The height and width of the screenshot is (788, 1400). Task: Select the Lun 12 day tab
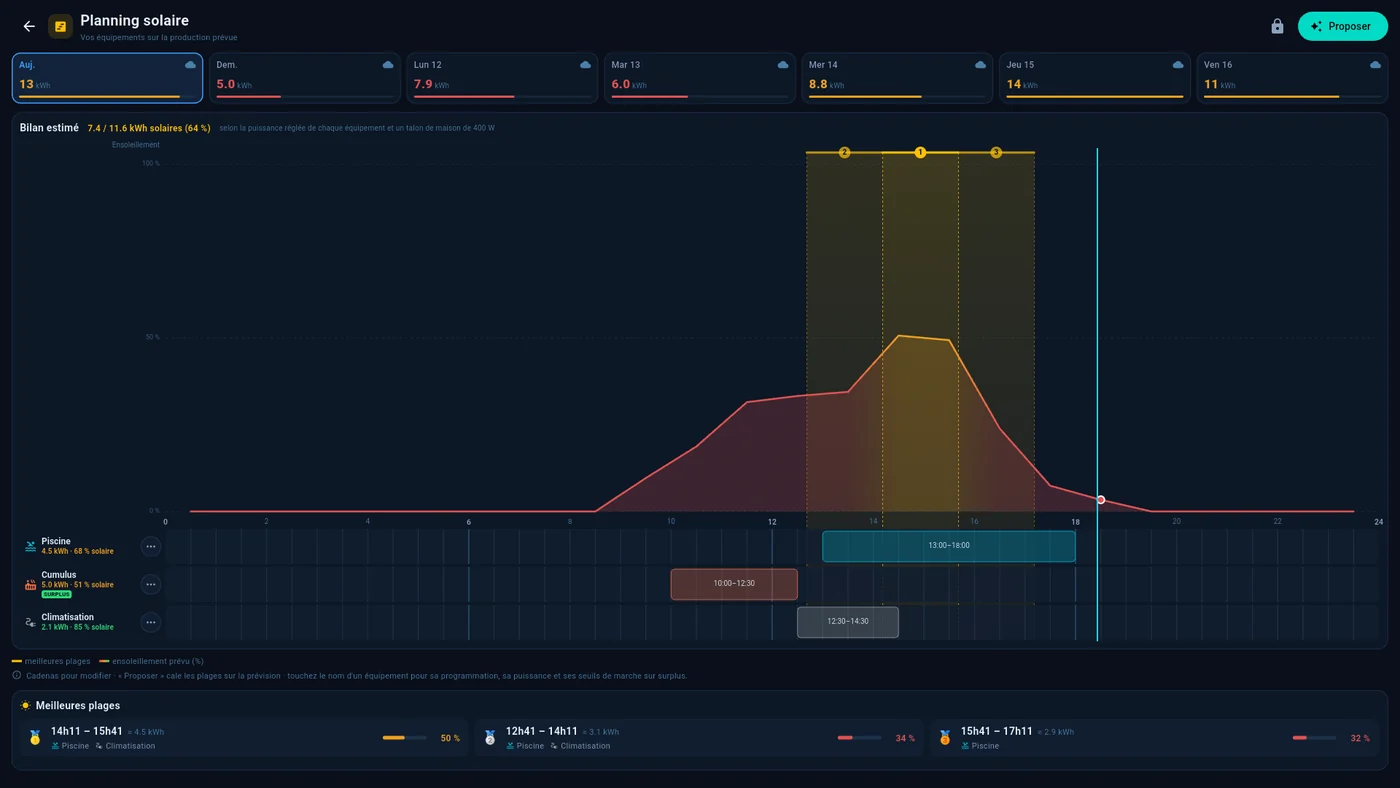click(x=502, y=78)
